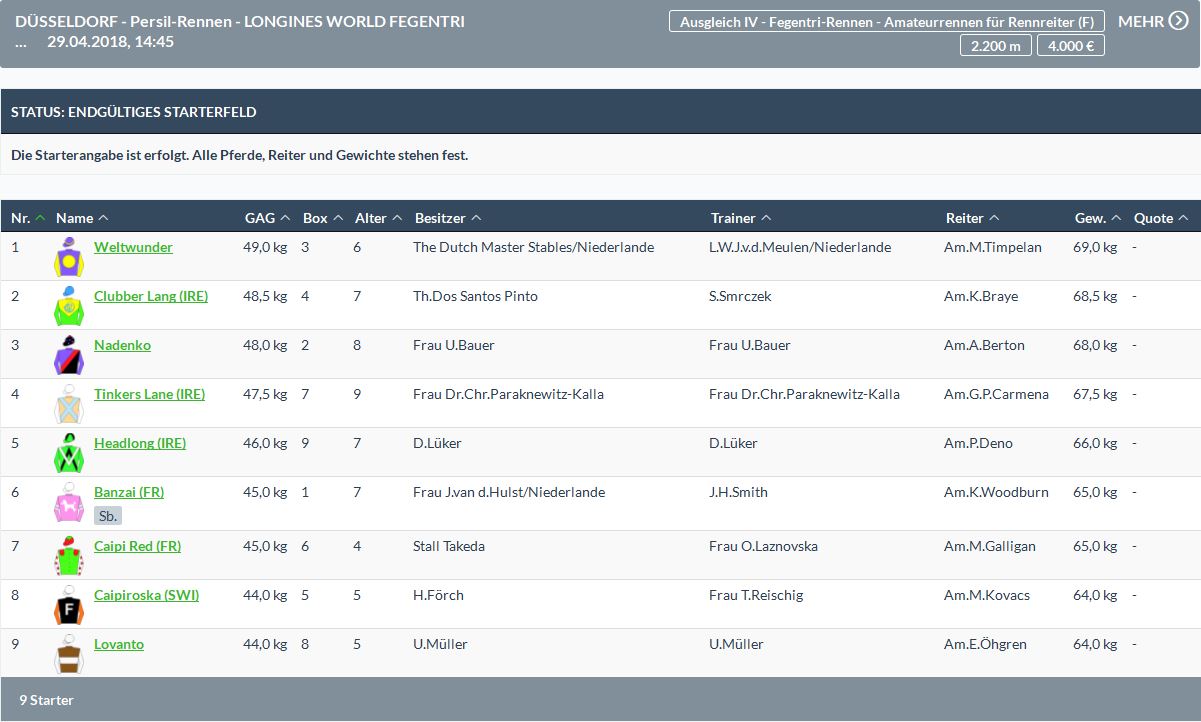Image resolution: width=1201 pixels, height=722 pixels.
Task: Open the Weltwunder horse profile link
Action: (x=133, y=247)
